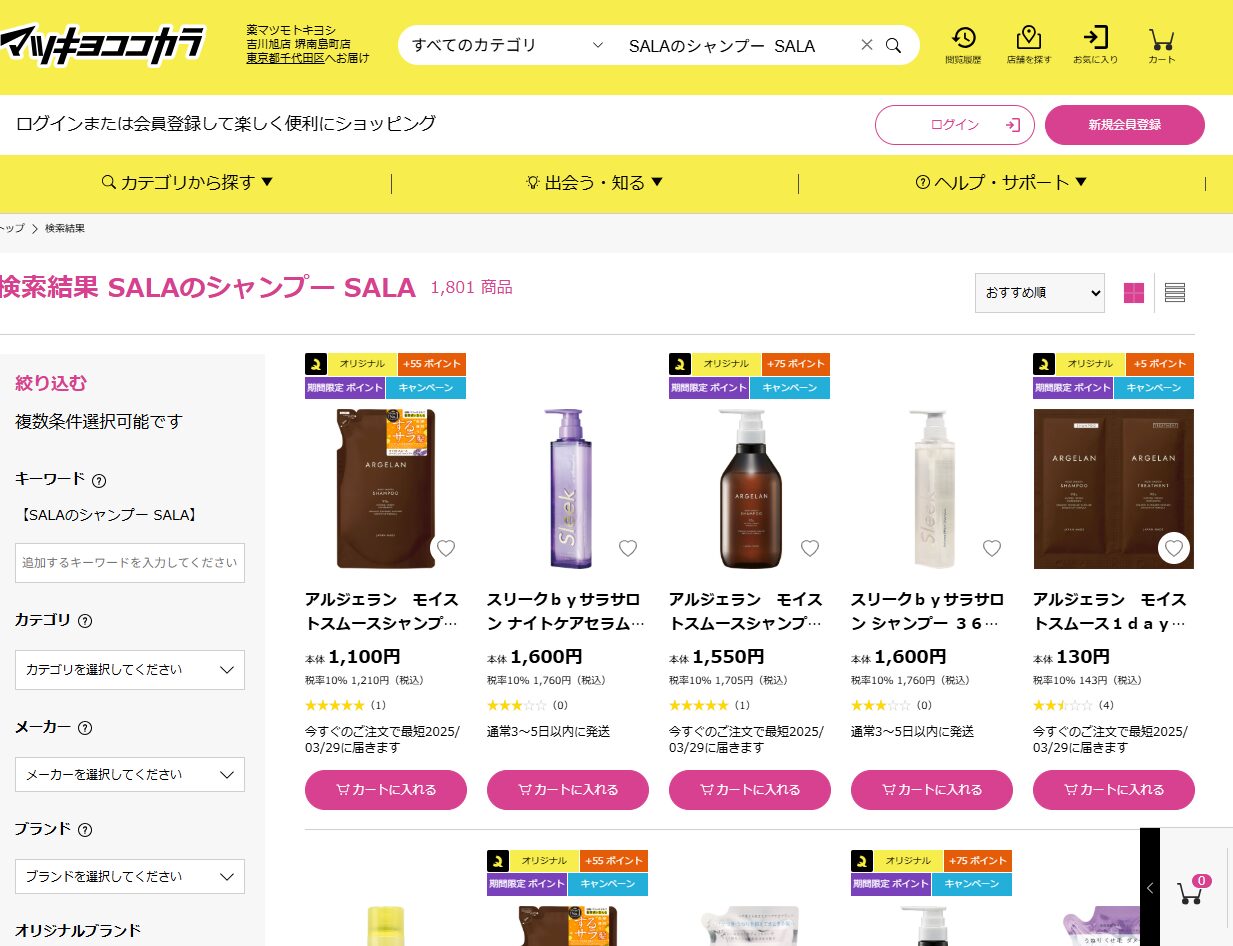This screenshot has height=946, width=1233.
Task: Click キャンペーン badge on 1,550円 Argelan
Action: 790,388
